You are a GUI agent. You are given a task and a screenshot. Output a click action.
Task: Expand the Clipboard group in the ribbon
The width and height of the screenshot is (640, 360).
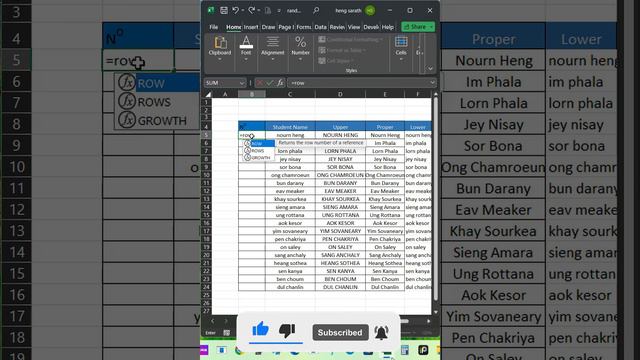[x=220, y=59]
